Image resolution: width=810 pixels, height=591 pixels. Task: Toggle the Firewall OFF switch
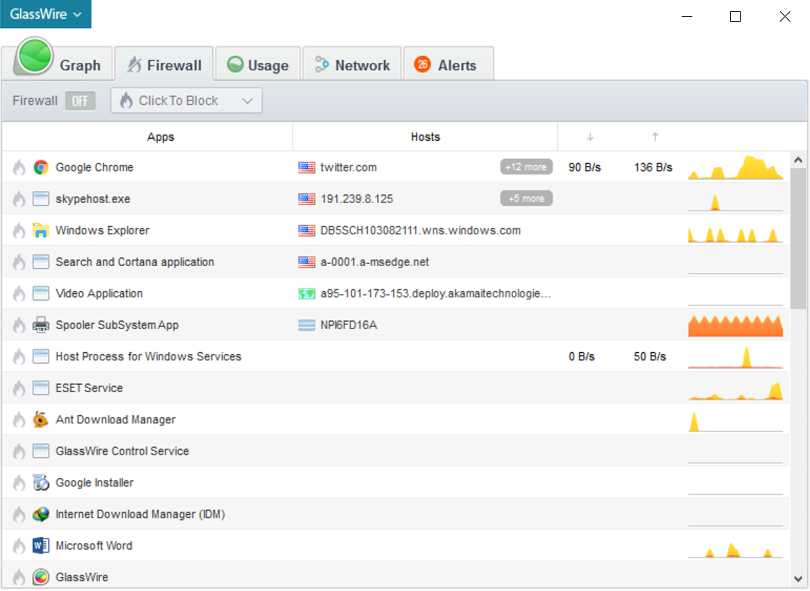80,101
